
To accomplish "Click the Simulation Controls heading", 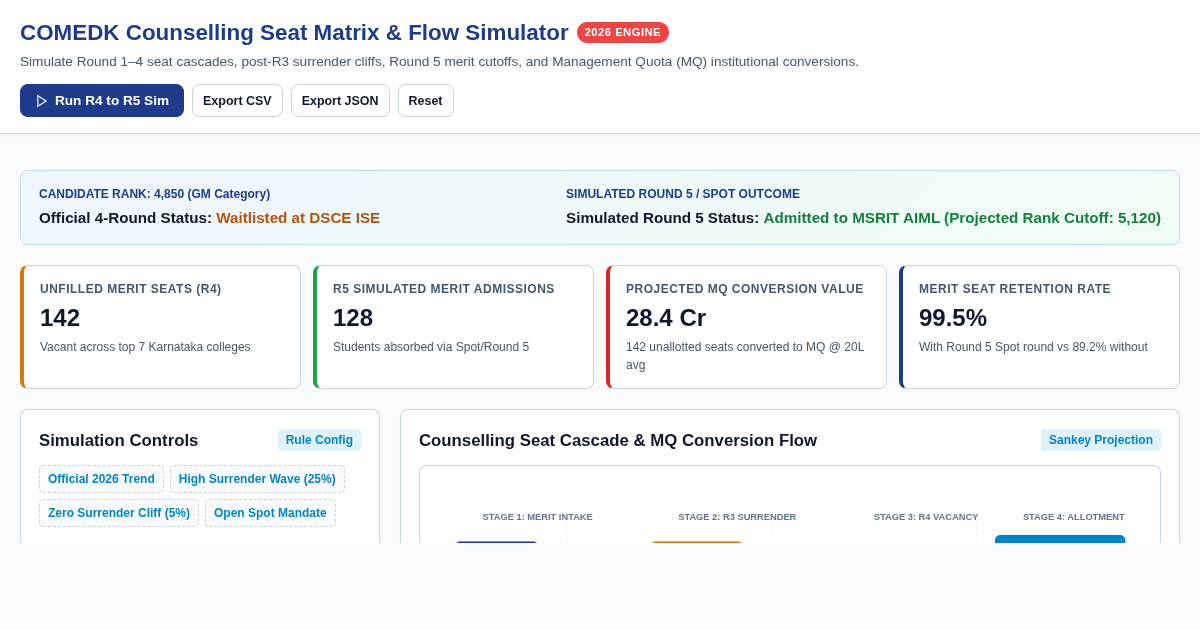I will point(119,441).
